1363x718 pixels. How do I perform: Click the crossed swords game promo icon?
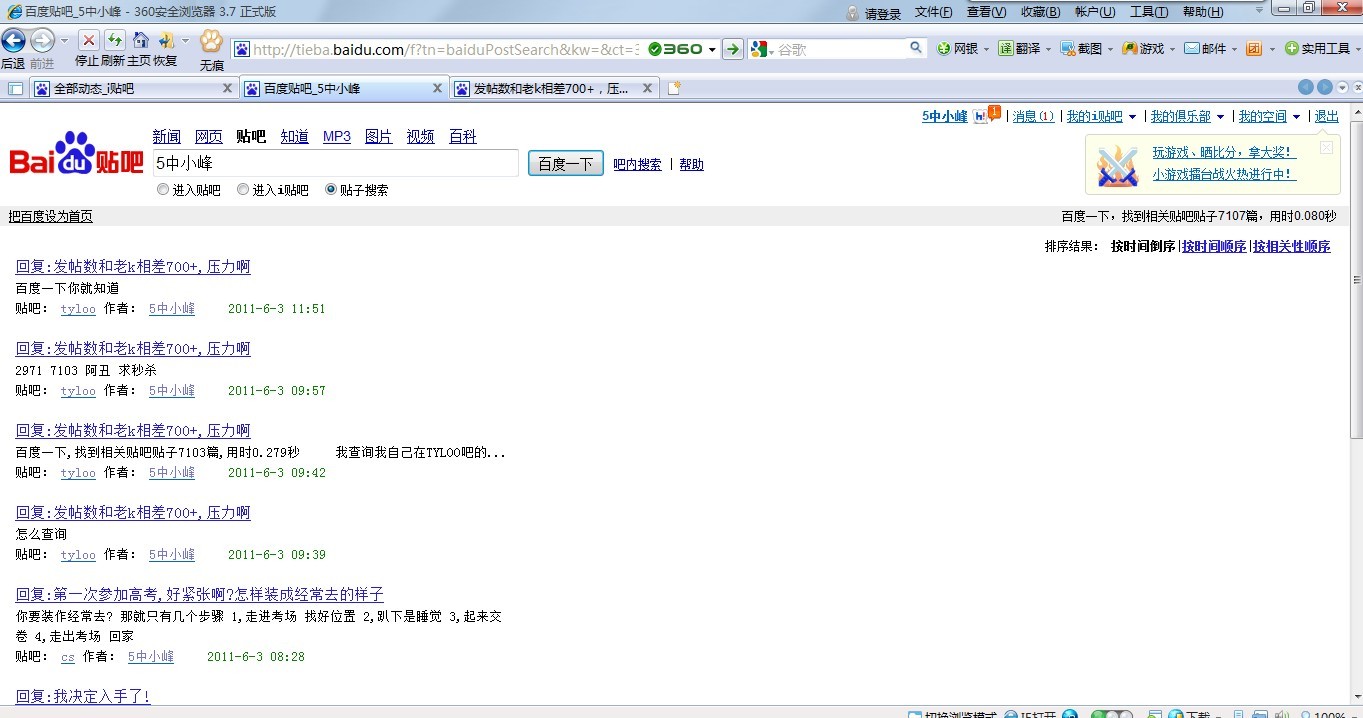click(1117, 165)
